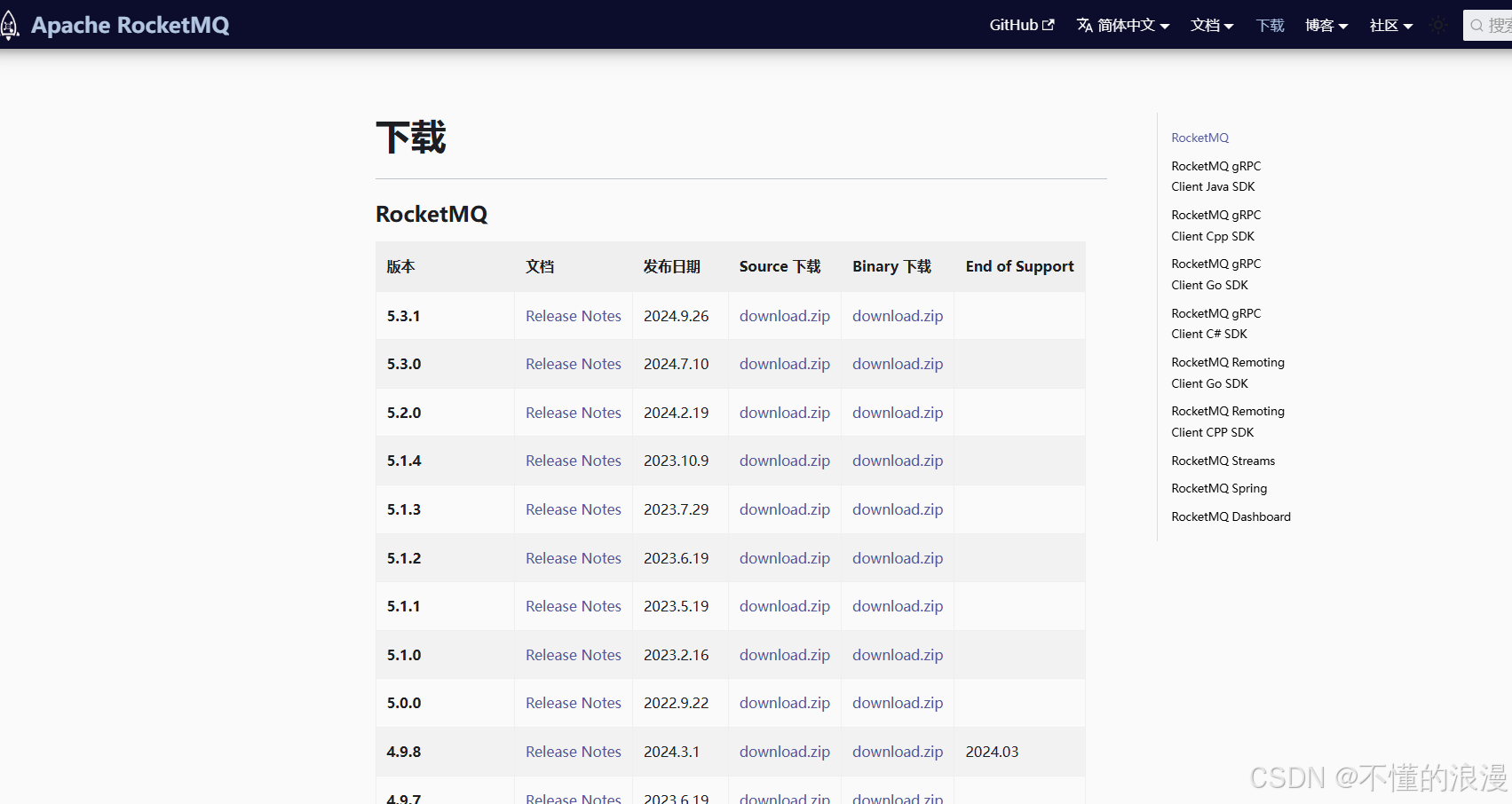
Task: Open Release Notes for version 5.2.0
Action: (x=574, y=413)
